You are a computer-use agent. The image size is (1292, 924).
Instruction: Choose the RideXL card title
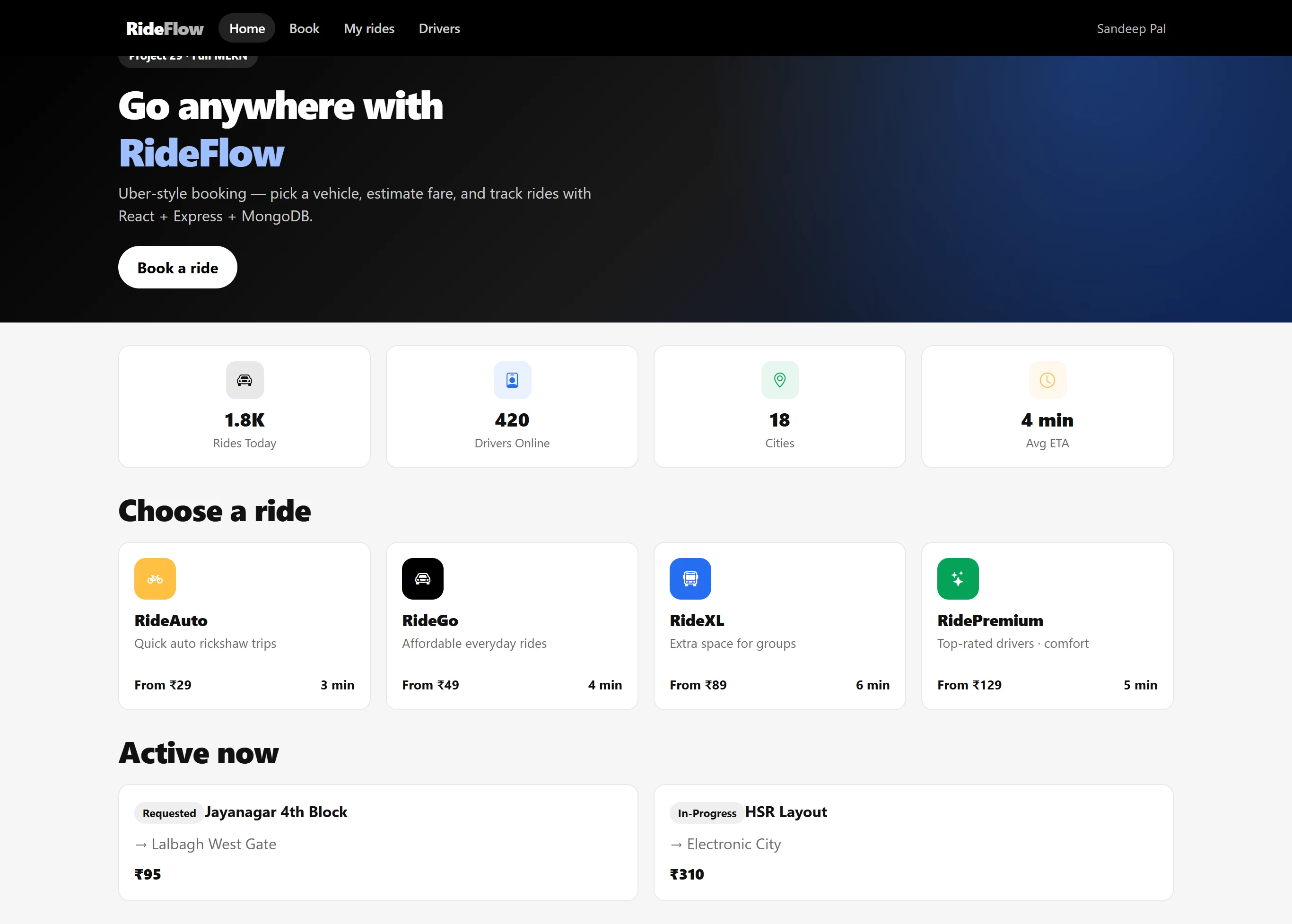point(697,620)
